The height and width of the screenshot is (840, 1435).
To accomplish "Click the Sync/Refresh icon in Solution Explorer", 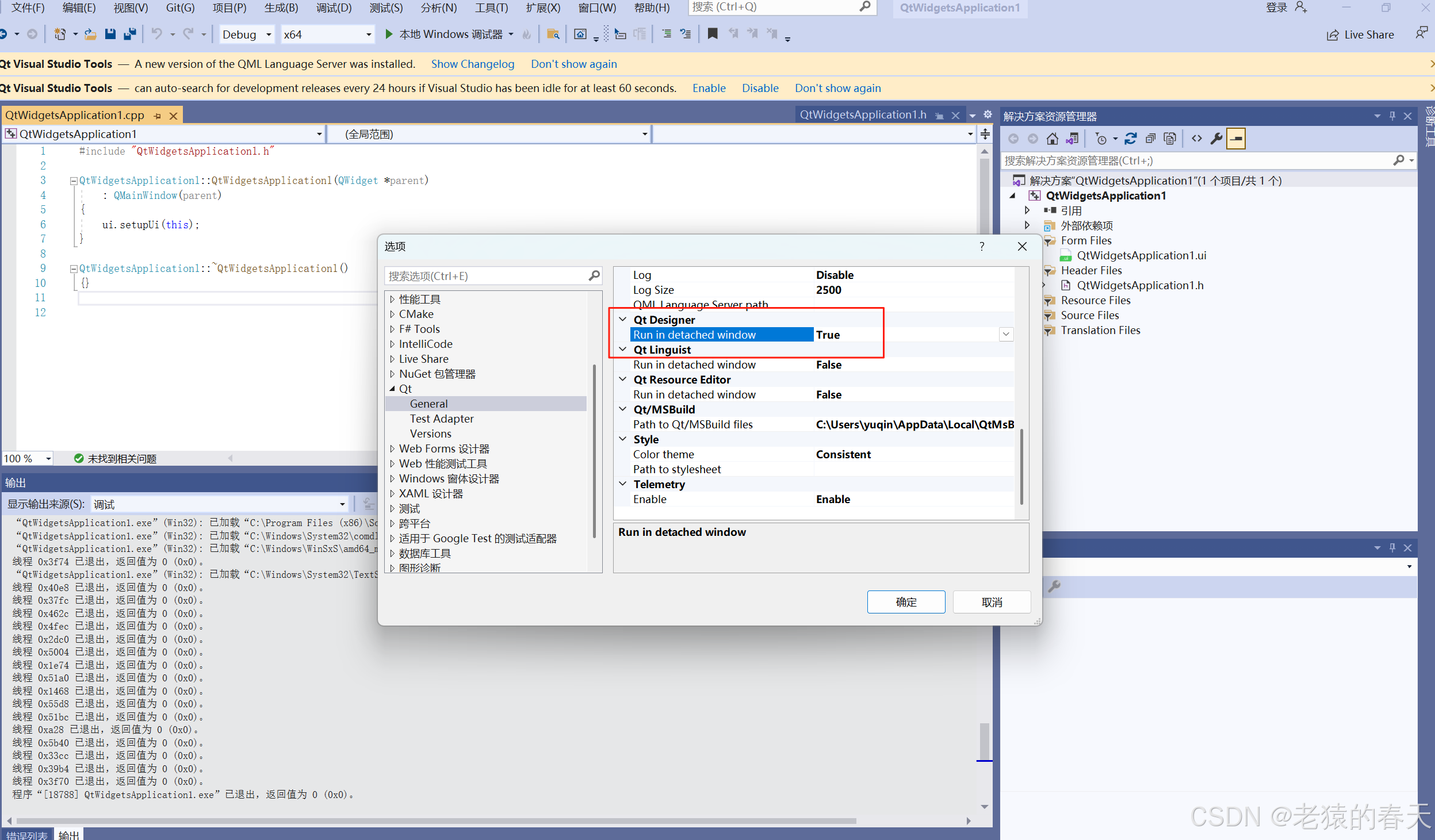I will click(x=1131, y=139).
